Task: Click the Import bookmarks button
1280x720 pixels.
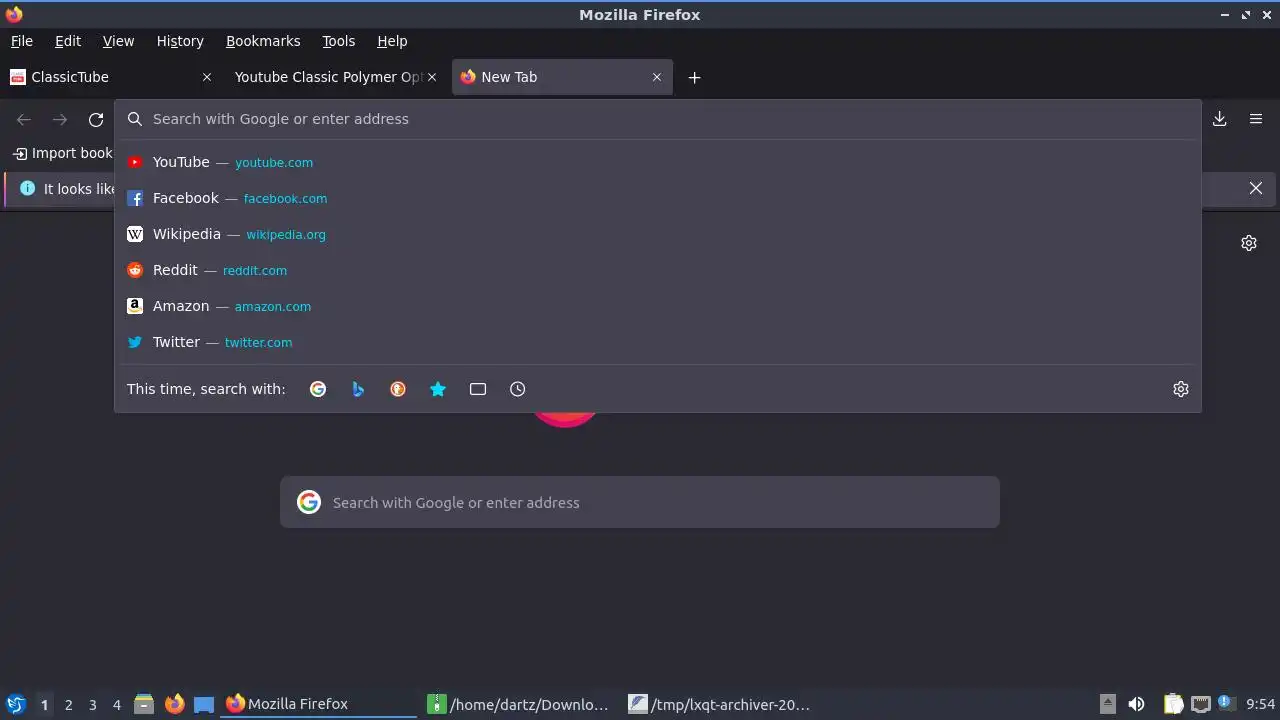Action: click(63, 153)
